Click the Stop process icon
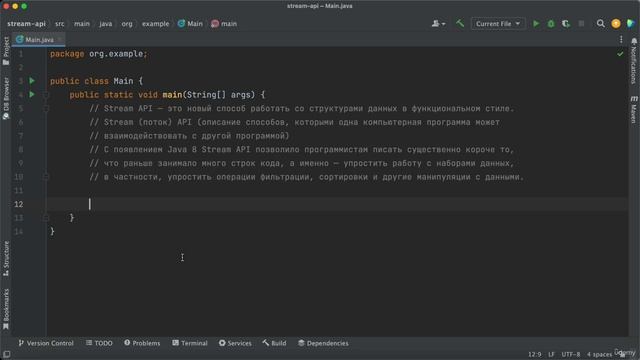Image resolution: width=640 pixels, height=360 pixels. click(581, 24)
